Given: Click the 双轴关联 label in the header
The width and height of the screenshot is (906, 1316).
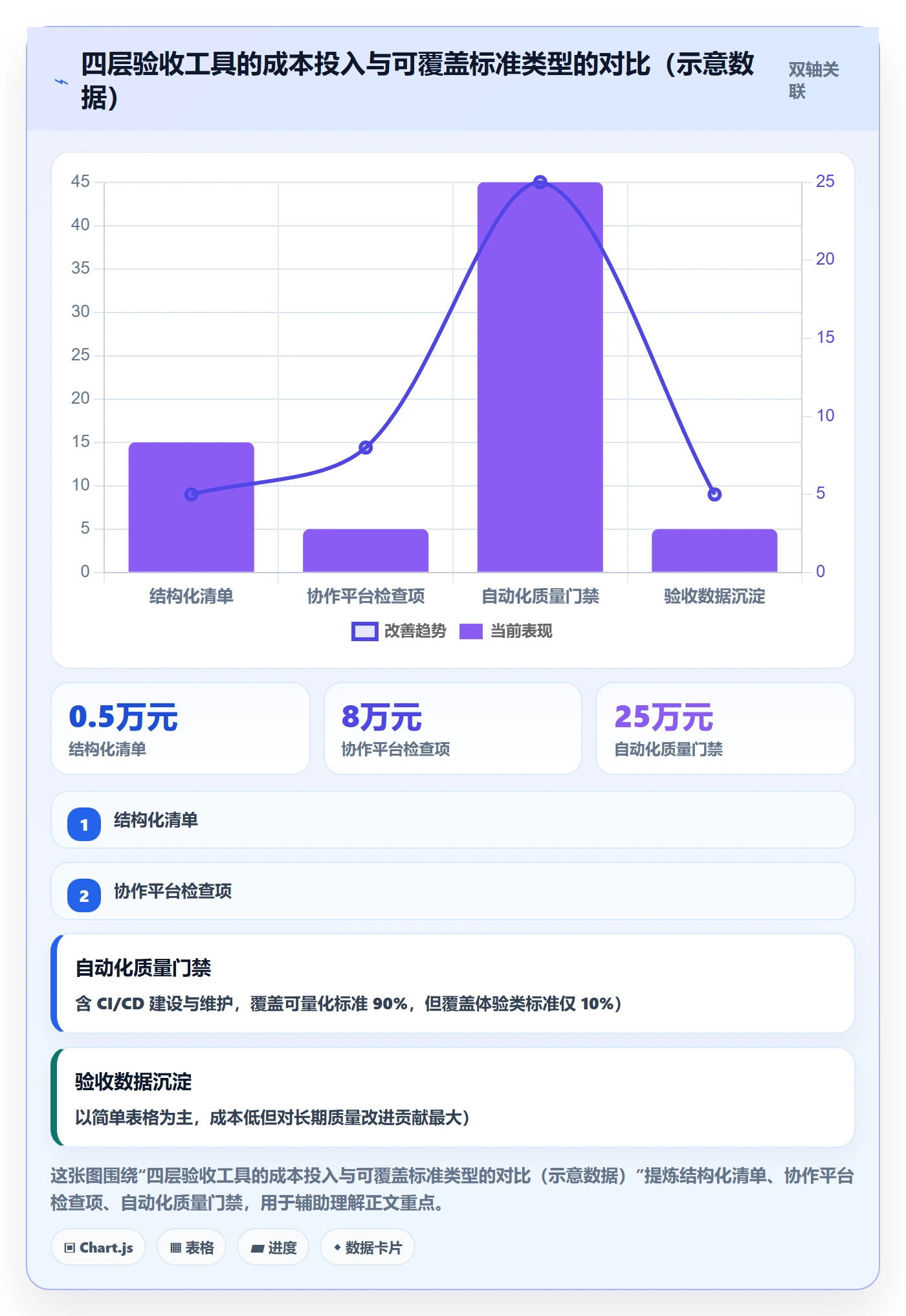Looking at the screenshot, I should click(813, 80).
